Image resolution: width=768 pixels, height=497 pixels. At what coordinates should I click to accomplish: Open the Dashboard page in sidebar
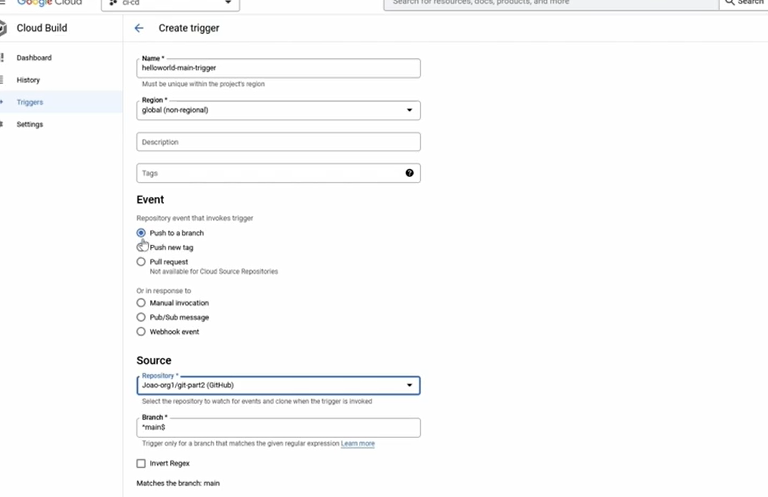click(x=34, y=58)
